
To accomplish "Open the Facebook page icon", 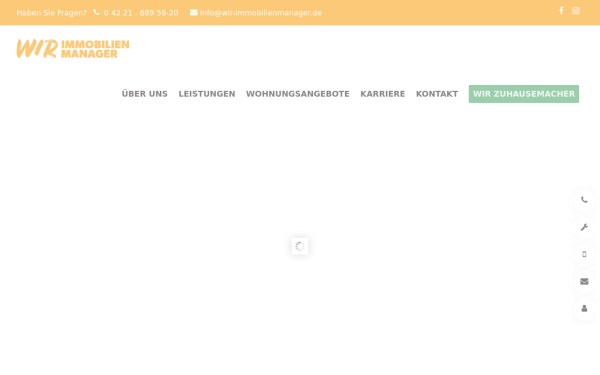I will [x=561, y=11].
